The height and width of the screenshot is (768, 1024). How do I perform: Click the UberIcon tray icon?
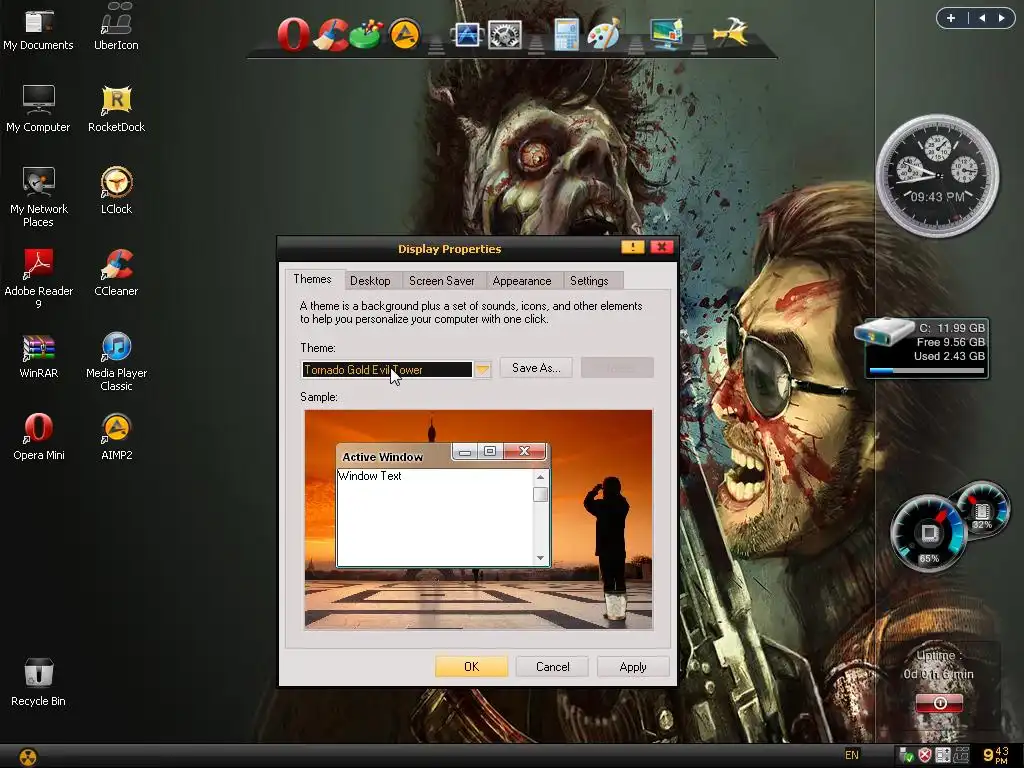coord(961,756)
